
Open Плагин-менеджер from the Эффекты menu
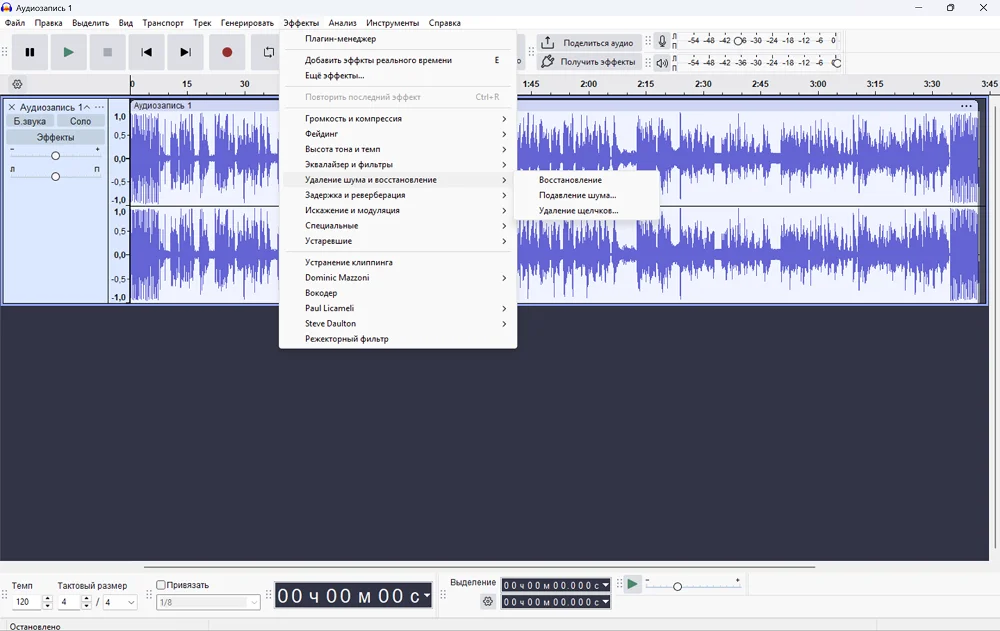tap(341, 39)
